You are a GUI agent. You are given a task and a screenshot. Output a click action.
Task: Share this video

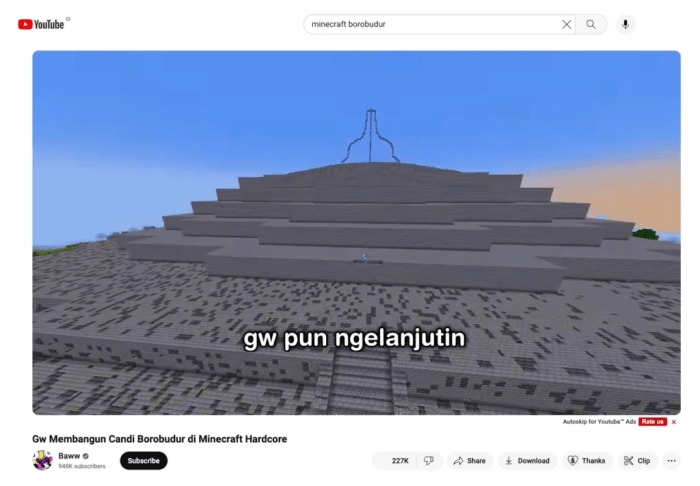(470, 461)
